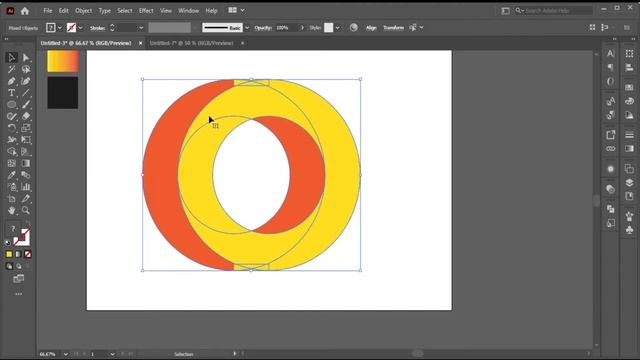
Task: Choose the Gradient tool in toolbar
Action: 26,164
